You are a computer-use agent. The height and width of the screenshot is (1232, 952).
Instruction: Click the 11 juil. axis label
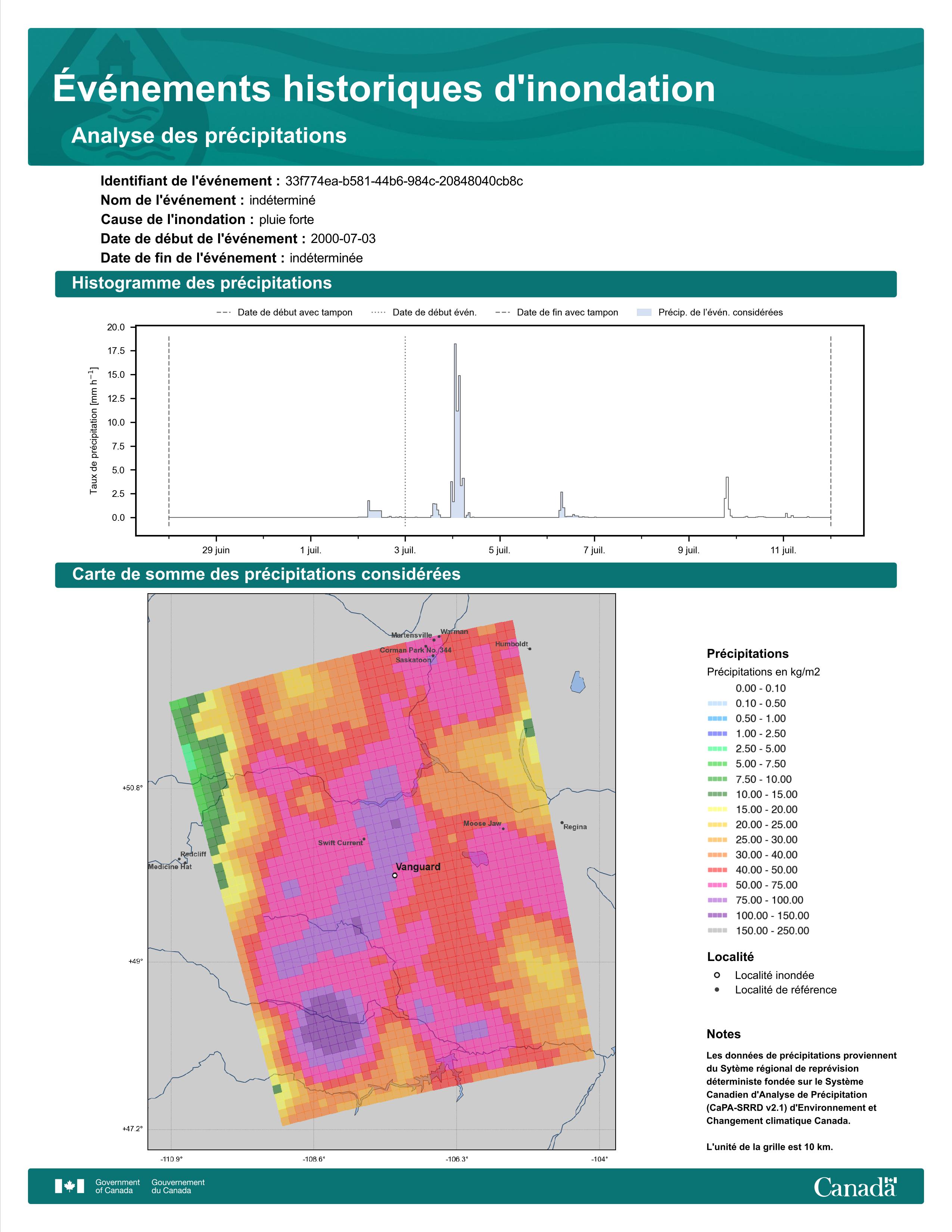[x=783, y=550]
